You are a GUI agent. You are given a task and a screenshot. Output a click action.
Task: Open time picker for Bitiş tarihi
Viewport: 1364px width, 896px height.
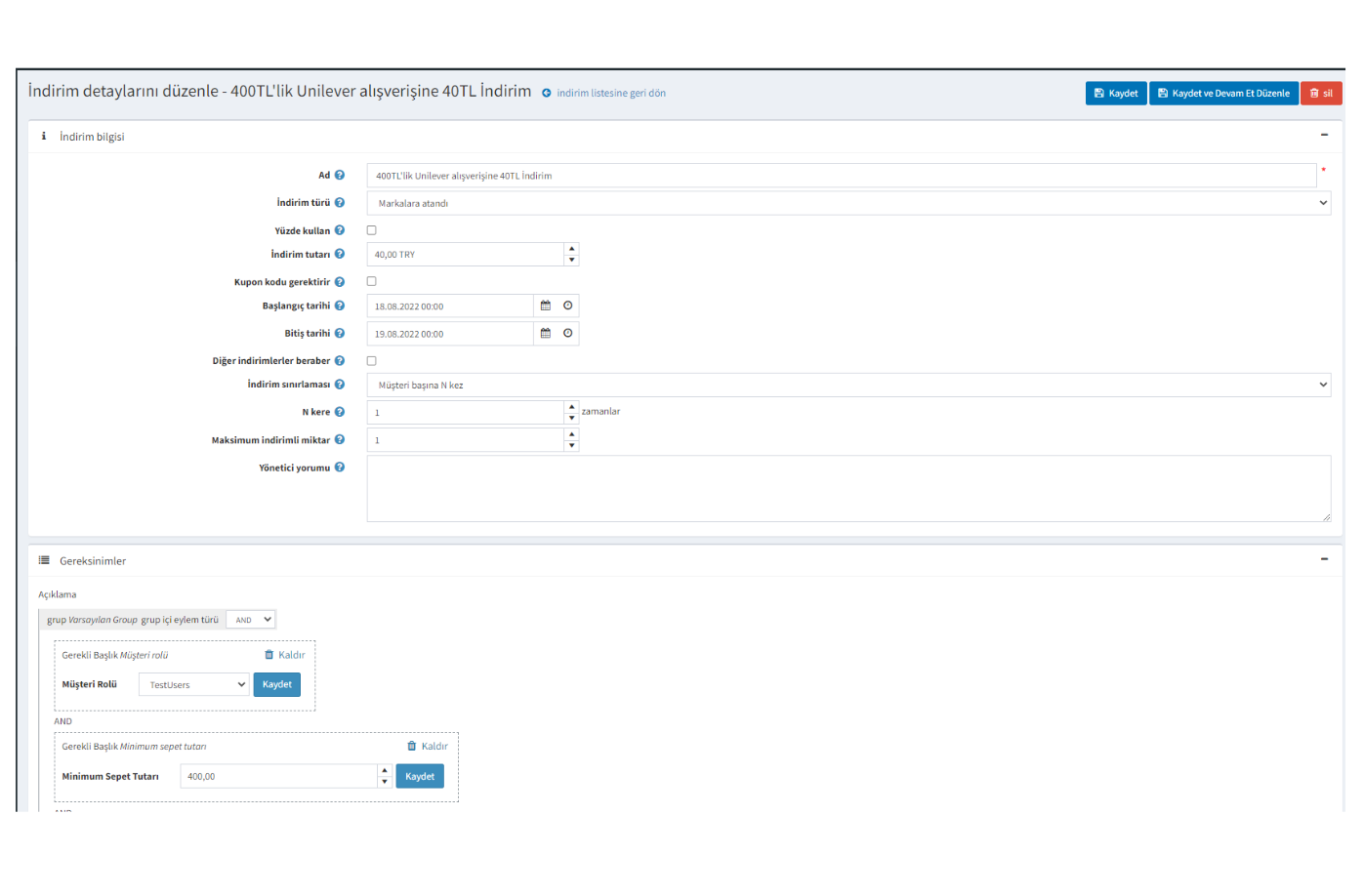[x=567, y=333]
